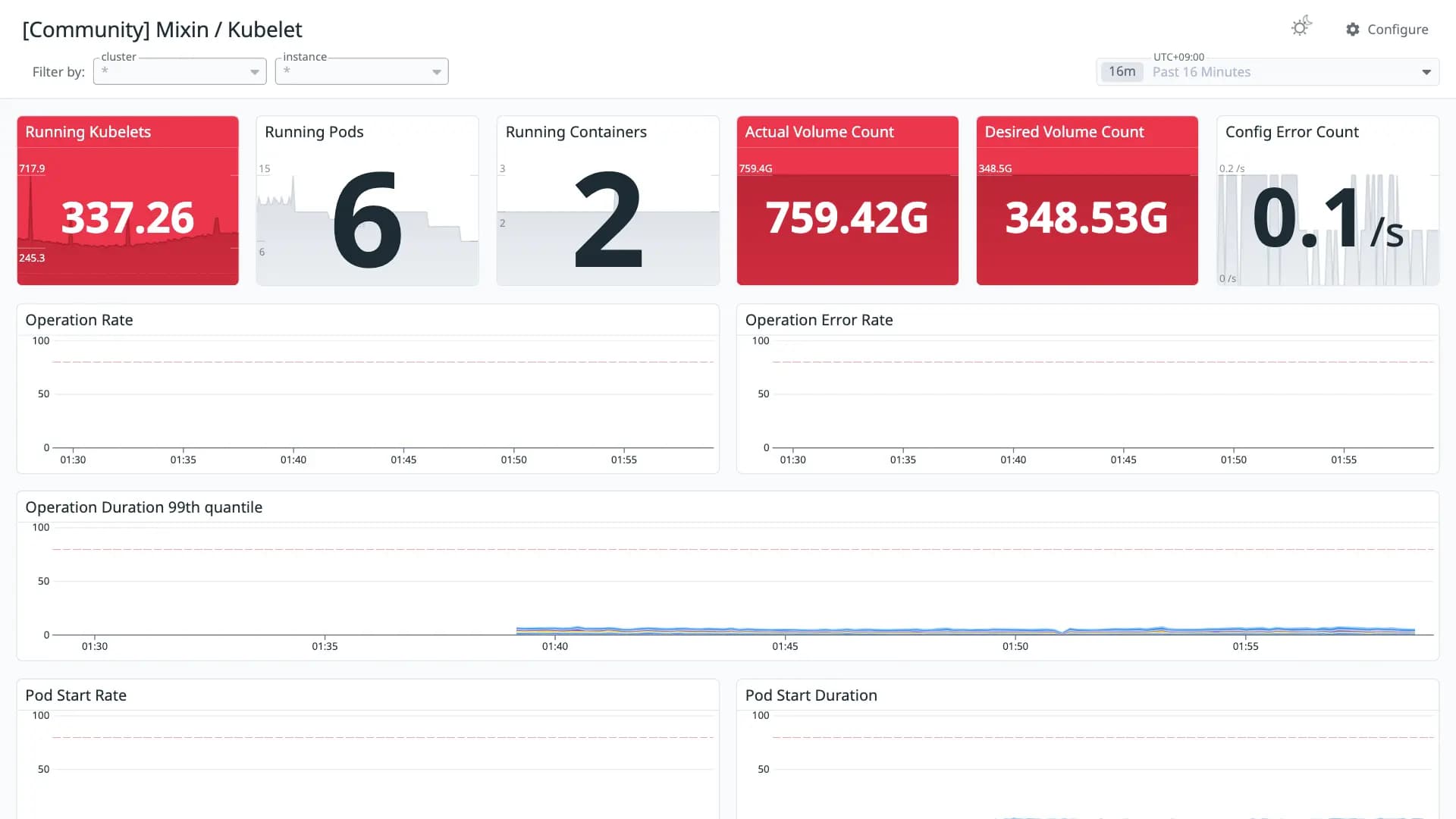This screenshot has height=819, width=1456.
Task: Open the Running Kubelets tile
Action: tap(127, 201)
